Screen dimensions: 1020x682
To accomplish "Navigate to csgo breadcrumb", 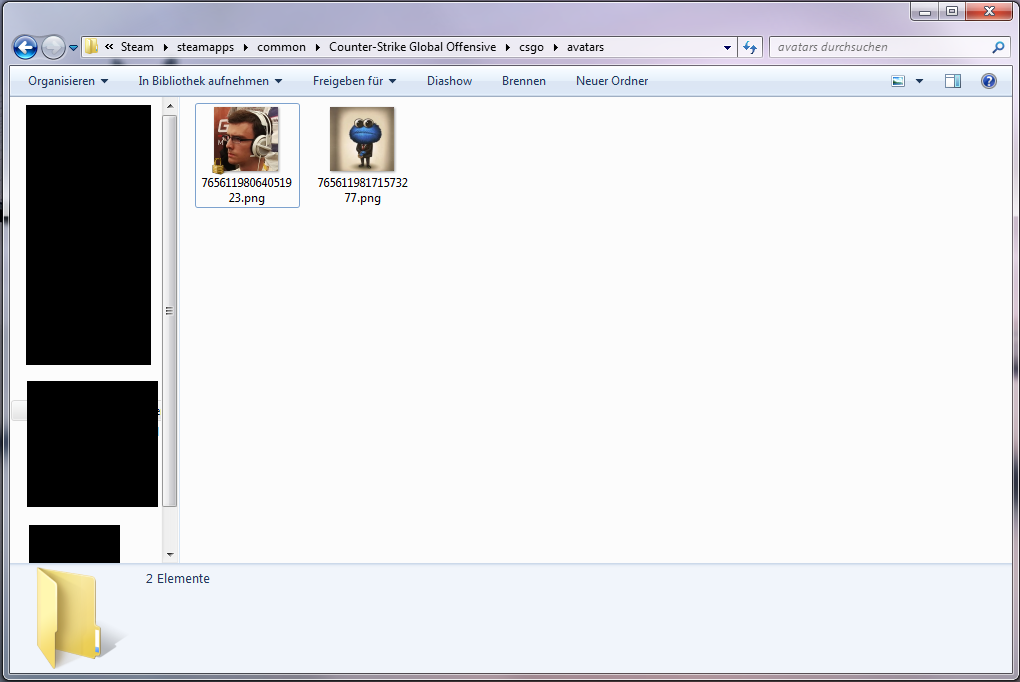I will 531,47.
